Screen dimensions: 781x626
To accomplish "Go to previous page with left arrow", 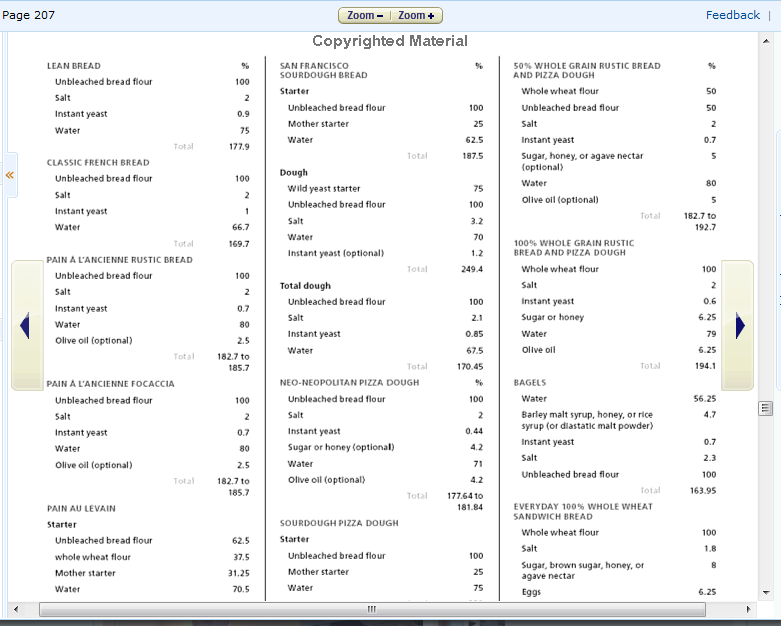I will (x=26, y=326).
